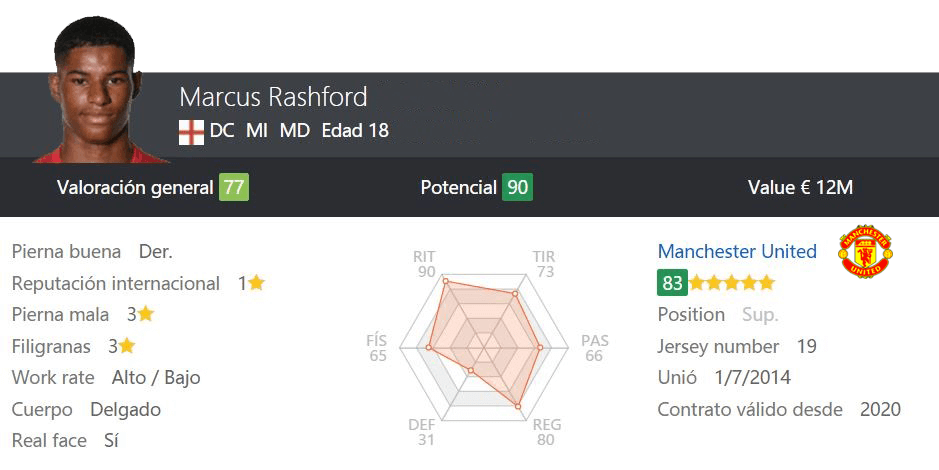Click the RIT 90 radar chart label
This screenshot has width=939, height=470.
[425, 264]
